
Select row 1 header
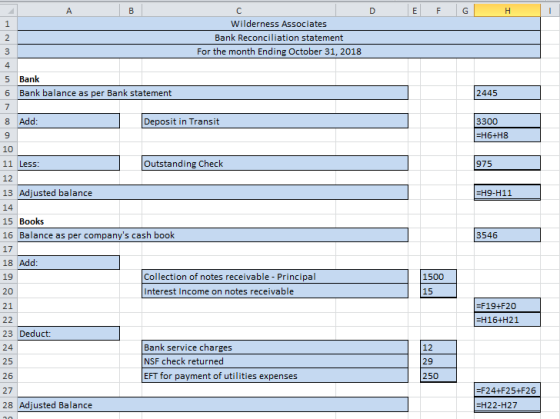click(x=9, y=24)
